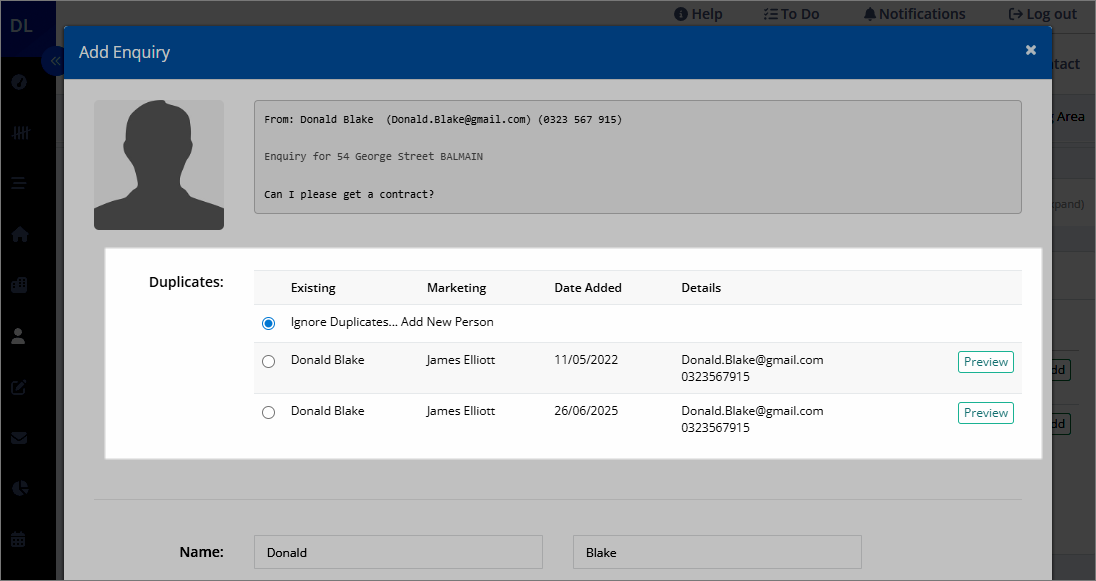The height and width of the screenshot is (581, 1096).
Task: Open the Help link in top bar
Action: (x=698, y=14)
